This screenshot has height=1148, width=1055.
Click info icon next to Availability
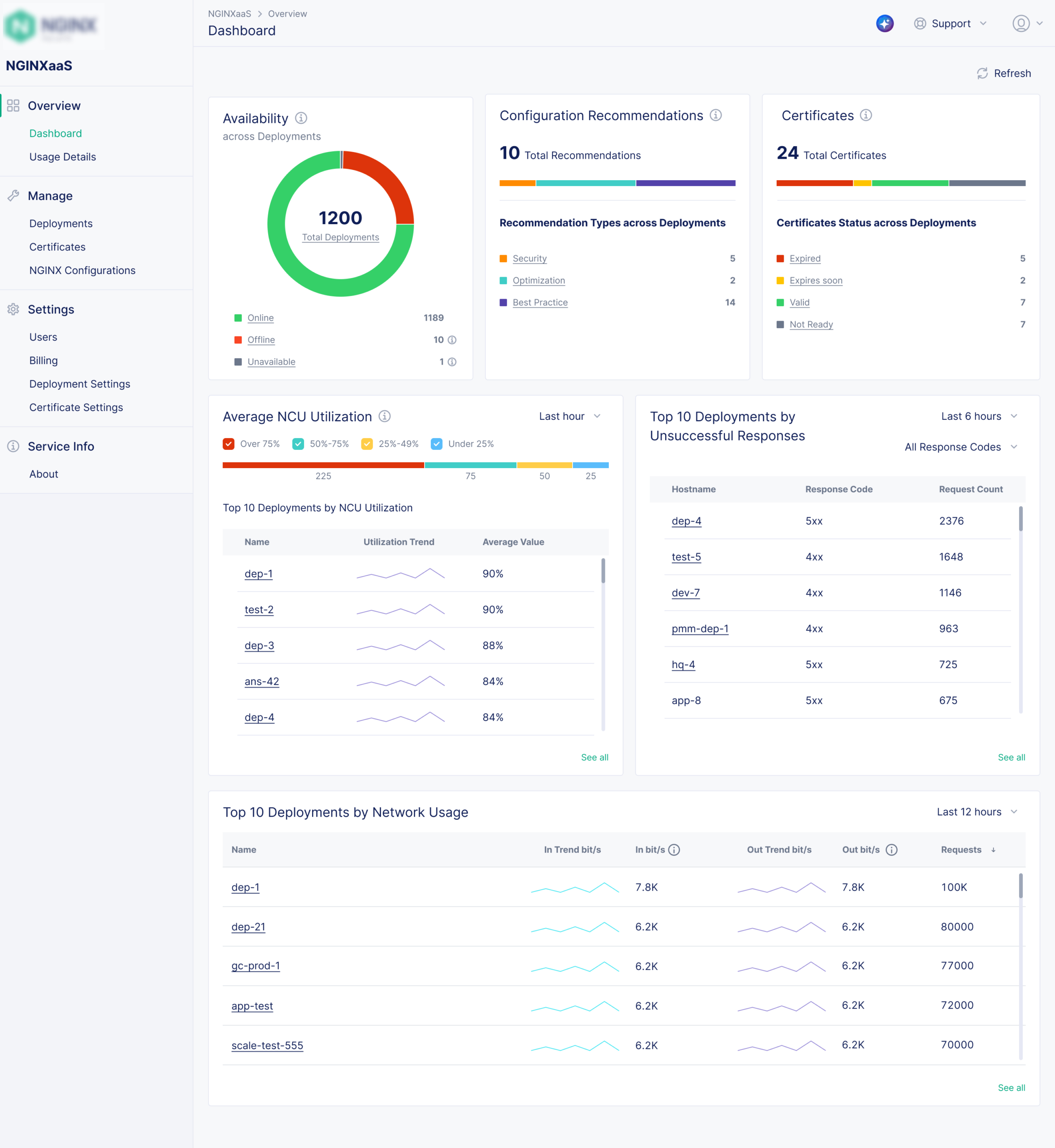(301, 118)
